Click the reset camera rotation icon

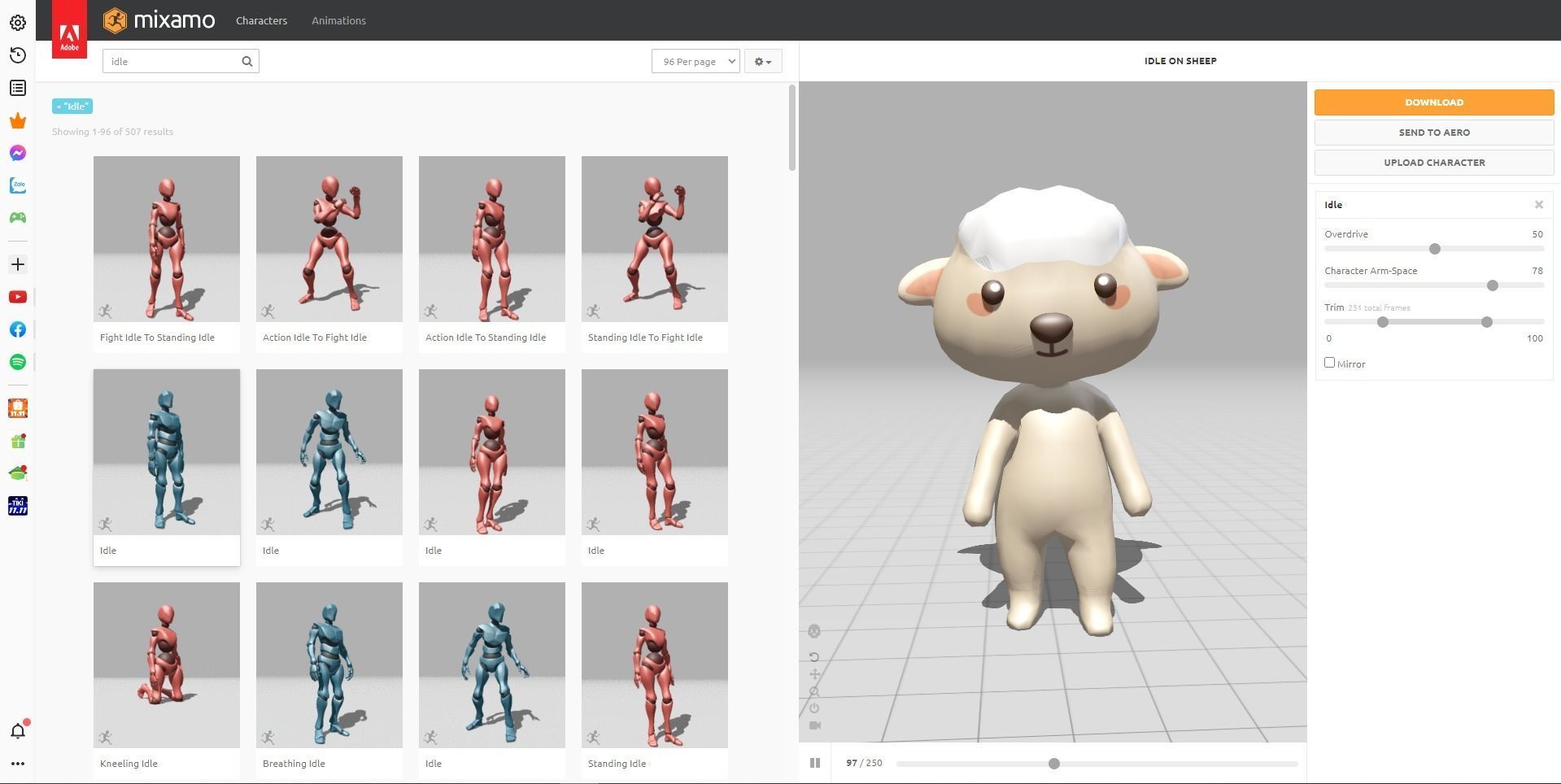[814, 657]
